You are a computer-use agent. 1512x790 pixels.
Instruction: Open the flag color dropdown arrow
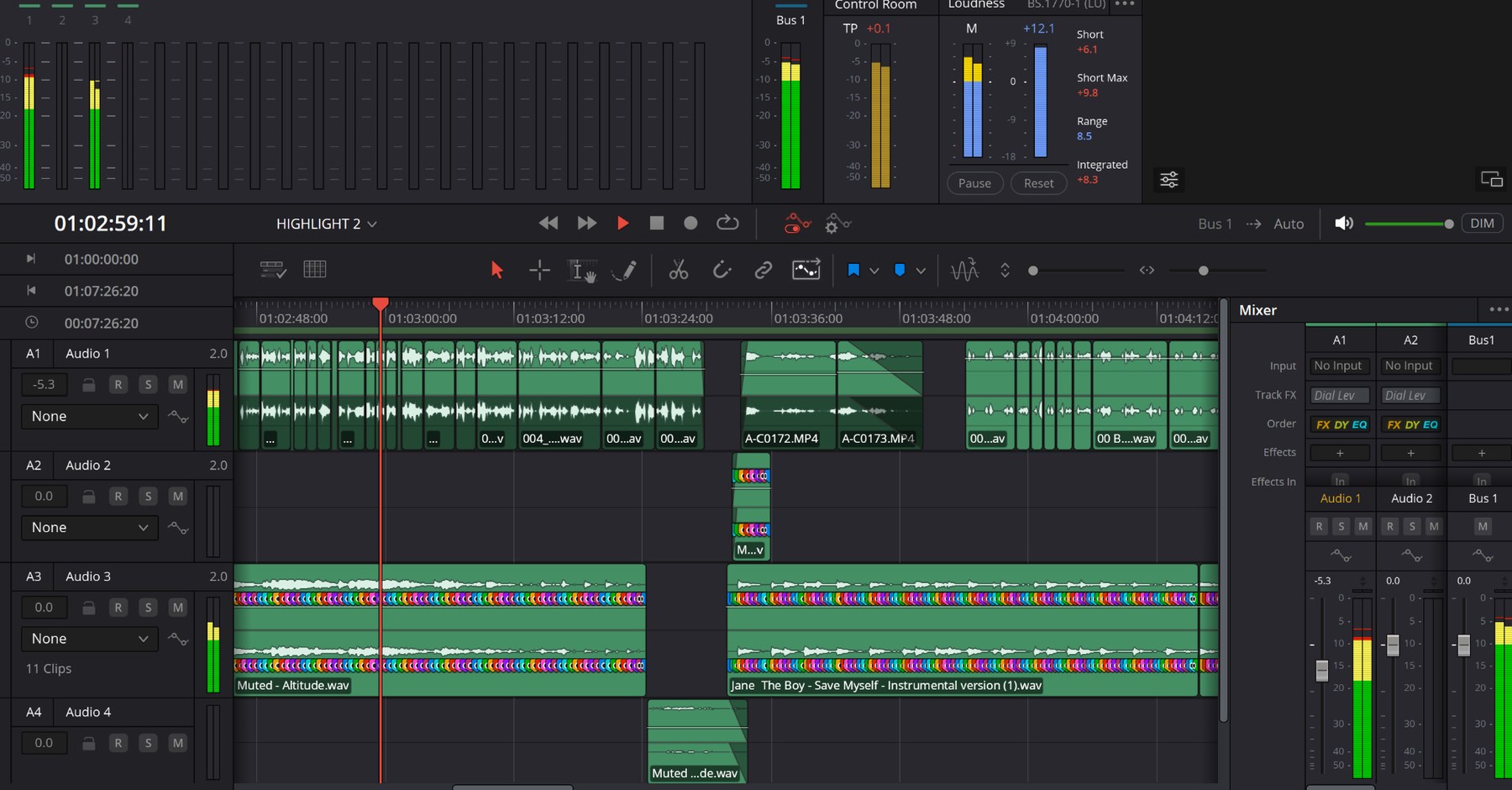tap(874, 271)
